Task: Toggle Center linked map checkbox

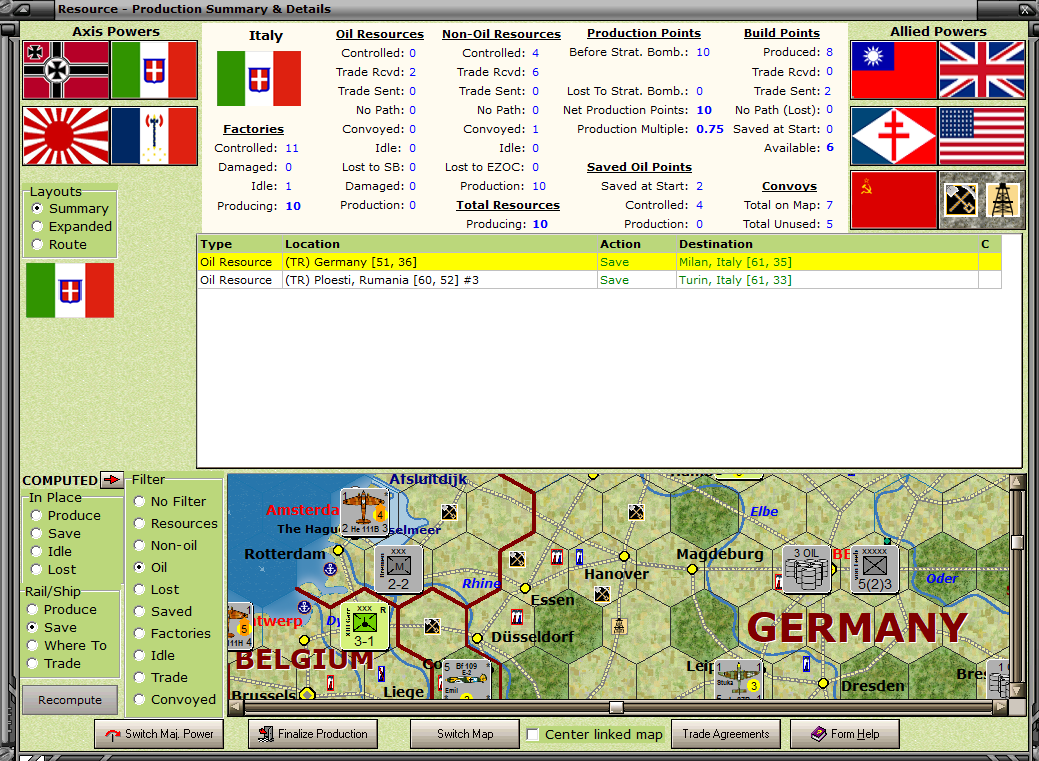Action: [x=533, y=734]
